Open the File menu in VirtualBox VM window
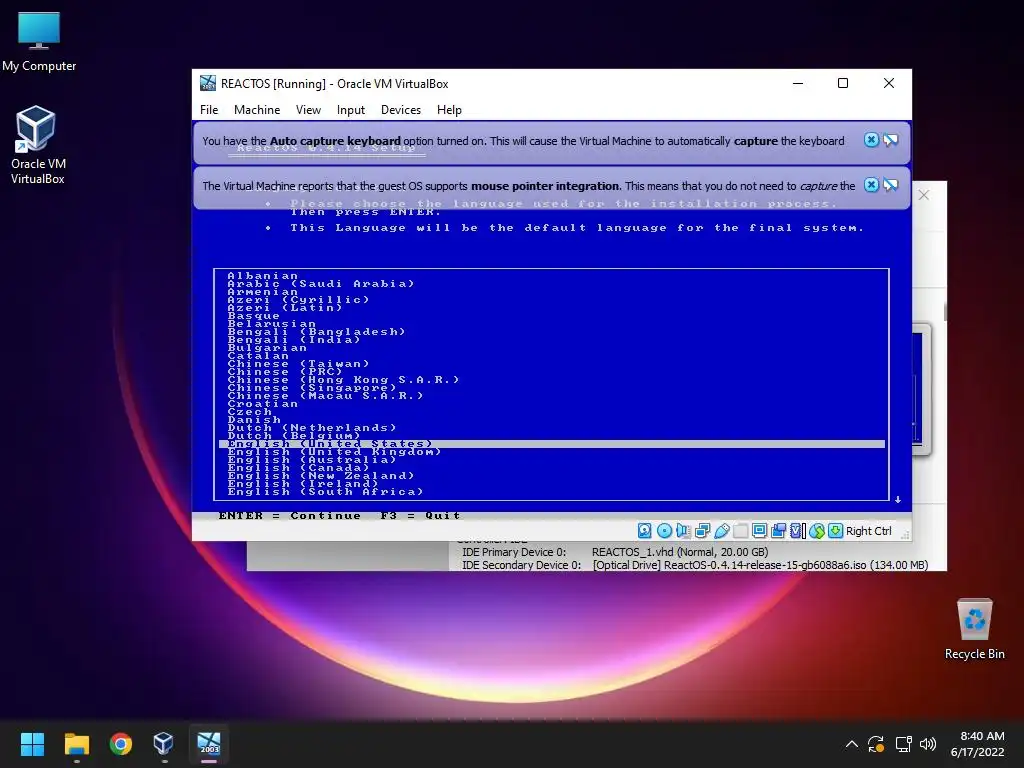The width and height of the screenshot is (1024, 768). [209, 110]
